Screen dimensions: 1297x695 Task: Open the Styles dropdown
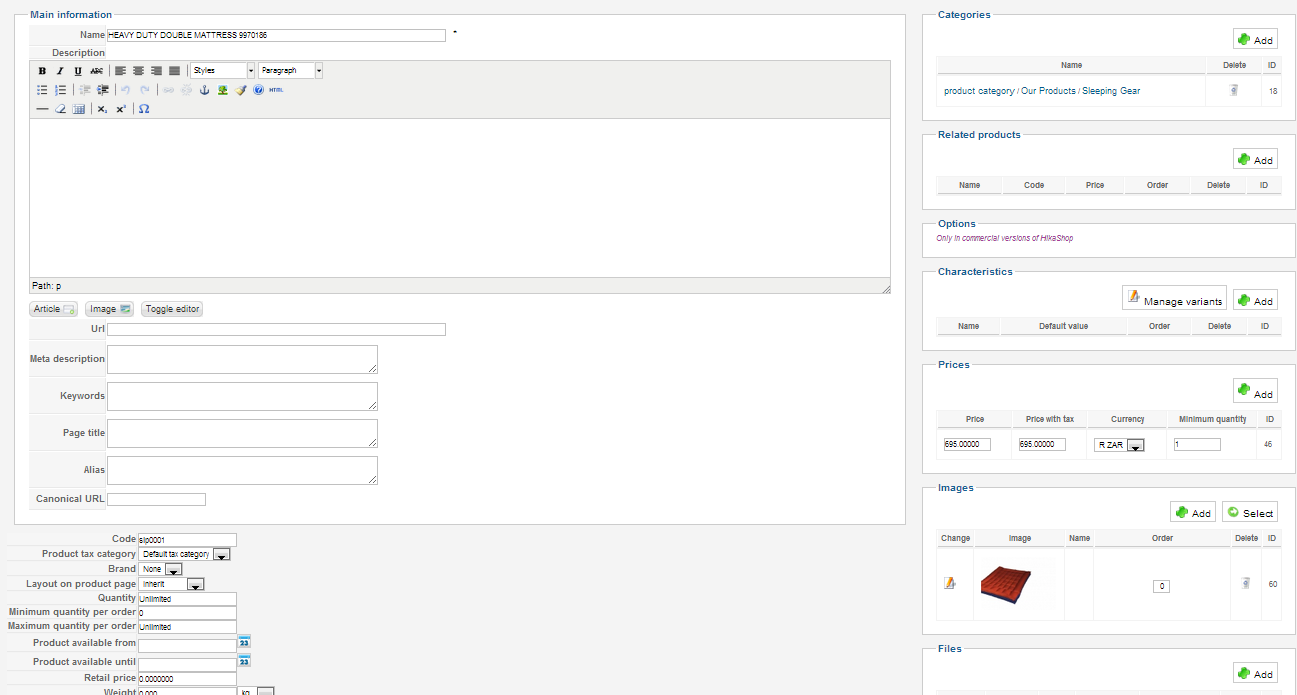click(223, 71)
